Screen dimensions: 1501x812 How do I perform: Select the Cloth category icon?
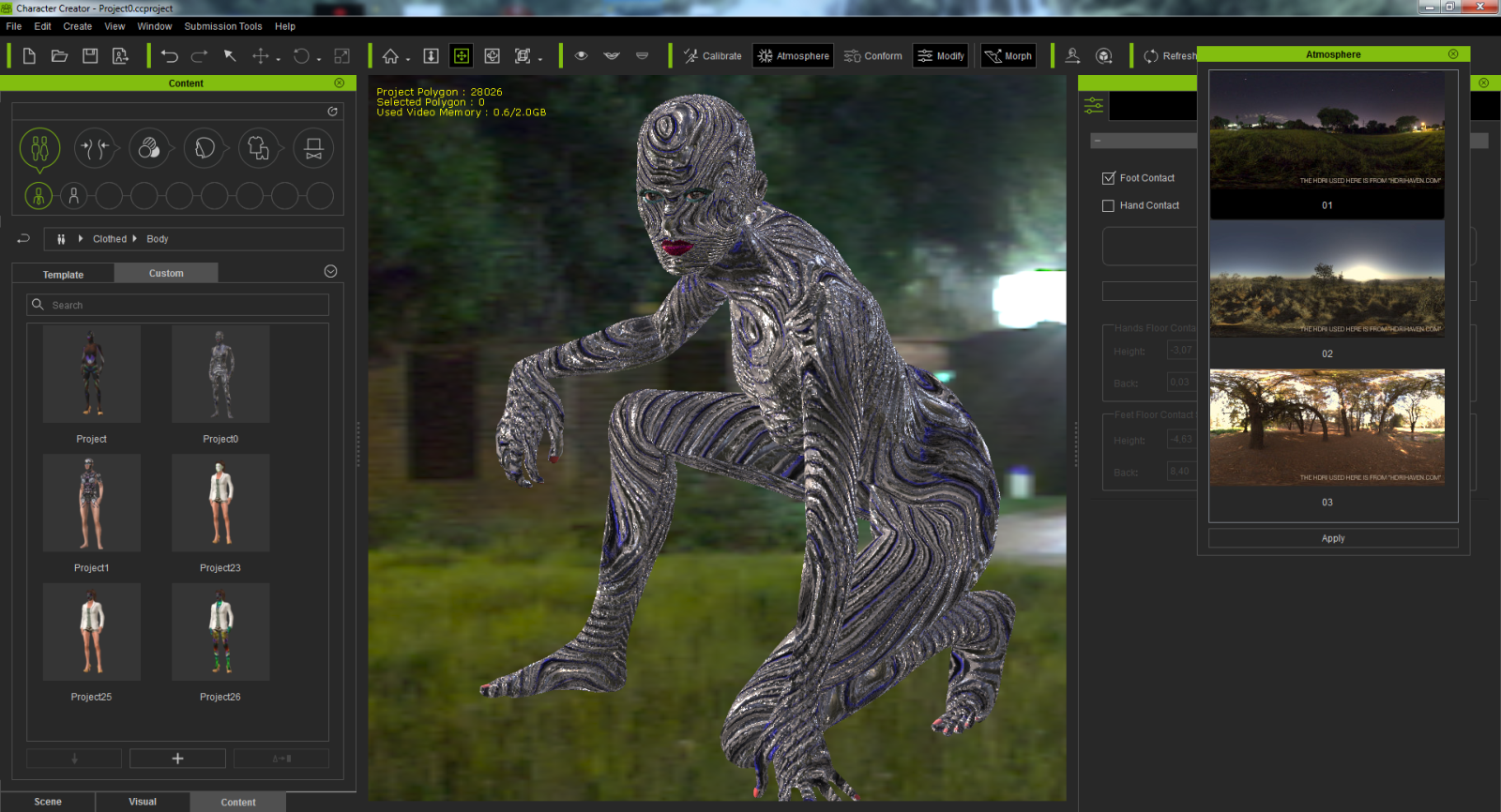[x=259, y=148]
